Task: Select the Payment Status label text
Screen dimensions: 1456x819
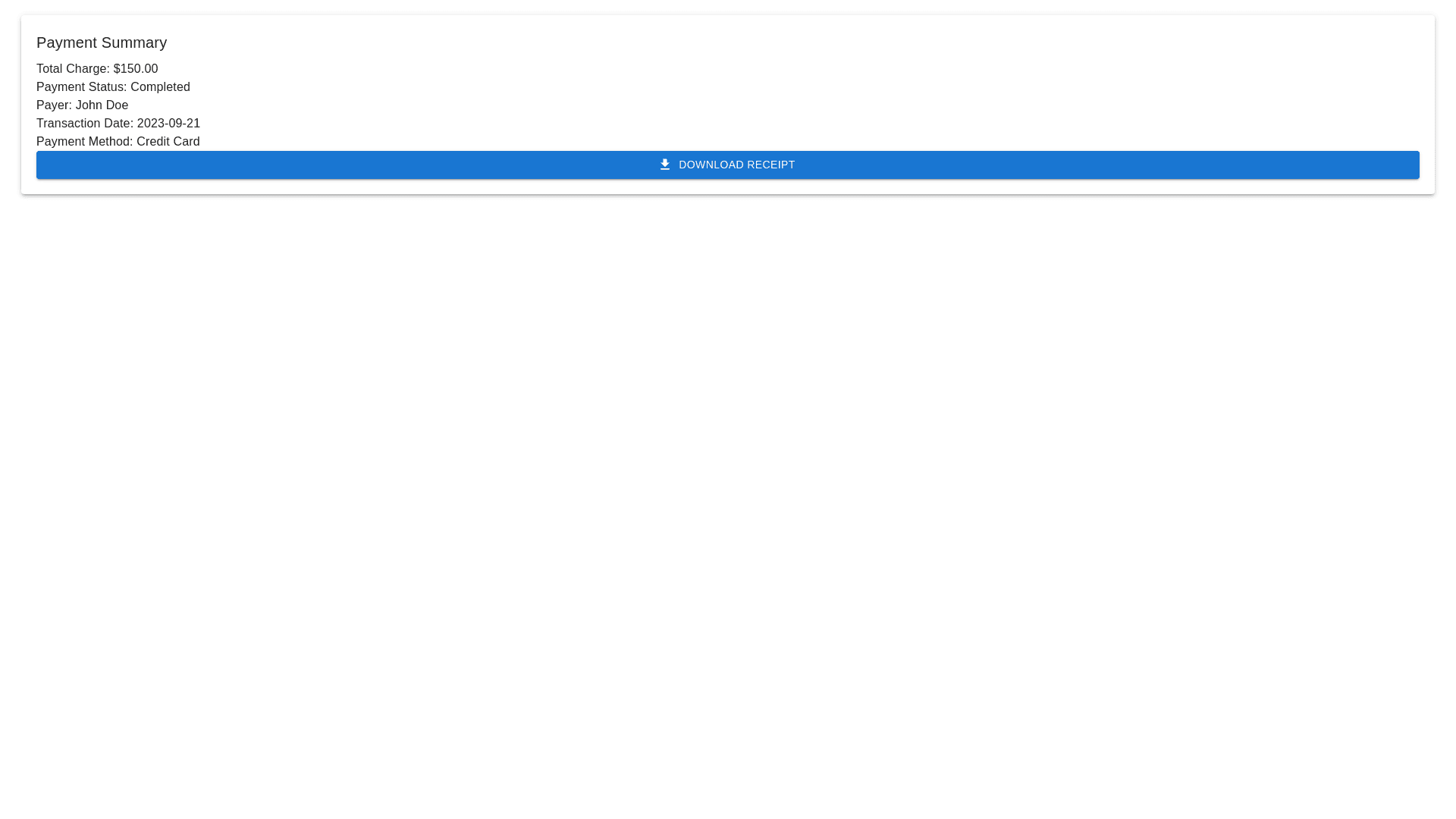Action: click(81, 87)
